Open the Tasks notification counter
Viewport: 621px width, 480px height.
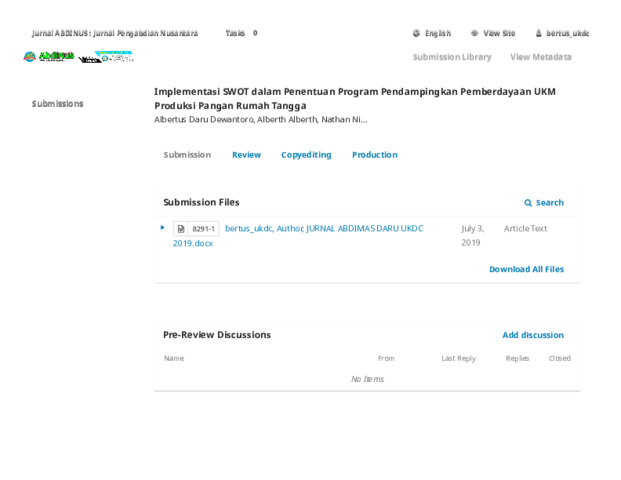[241, 33]
